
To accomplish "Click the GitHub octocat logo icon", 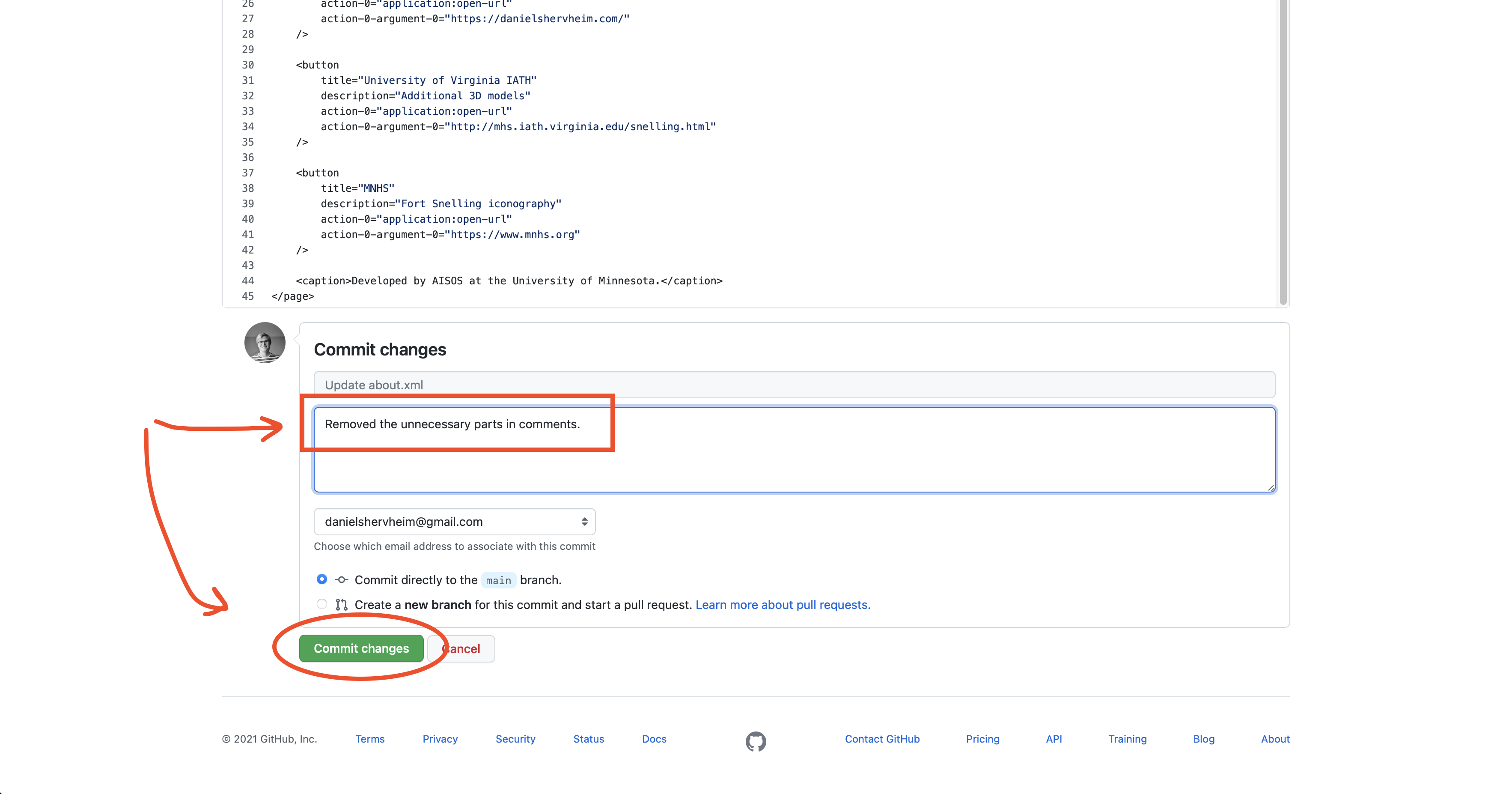I will pos(756,740).
